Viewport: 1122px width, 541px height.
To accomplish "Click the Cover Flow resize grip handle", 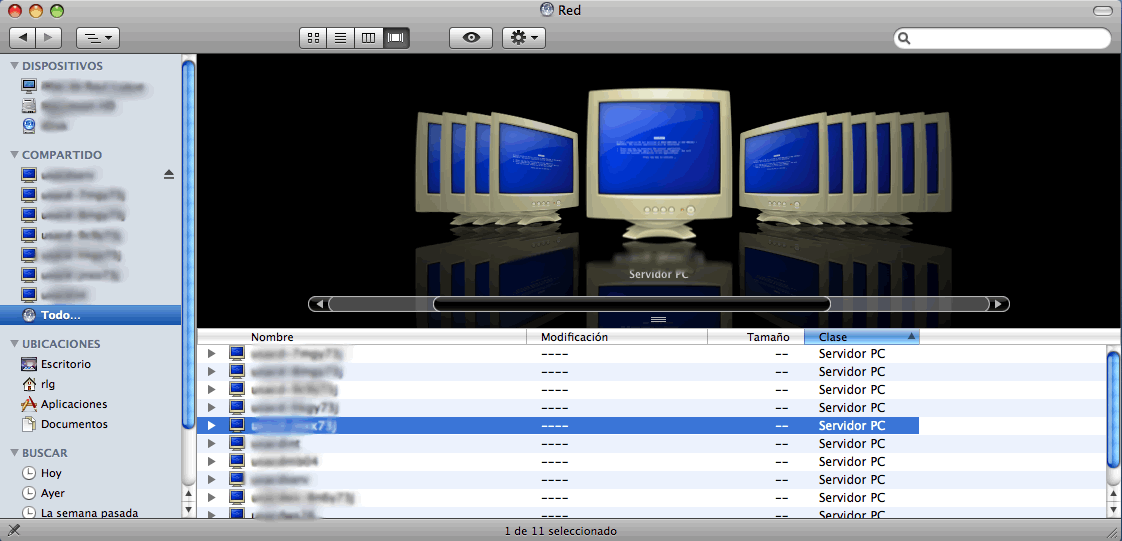I will click(x=658, y=319).
